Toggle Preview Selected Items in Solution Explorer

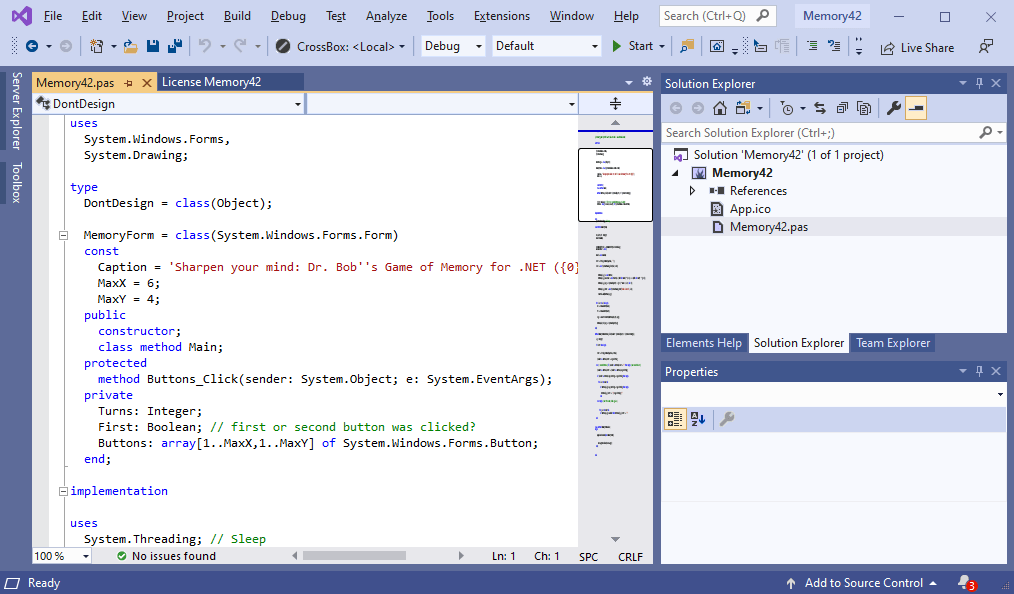[x=916, y=108]
